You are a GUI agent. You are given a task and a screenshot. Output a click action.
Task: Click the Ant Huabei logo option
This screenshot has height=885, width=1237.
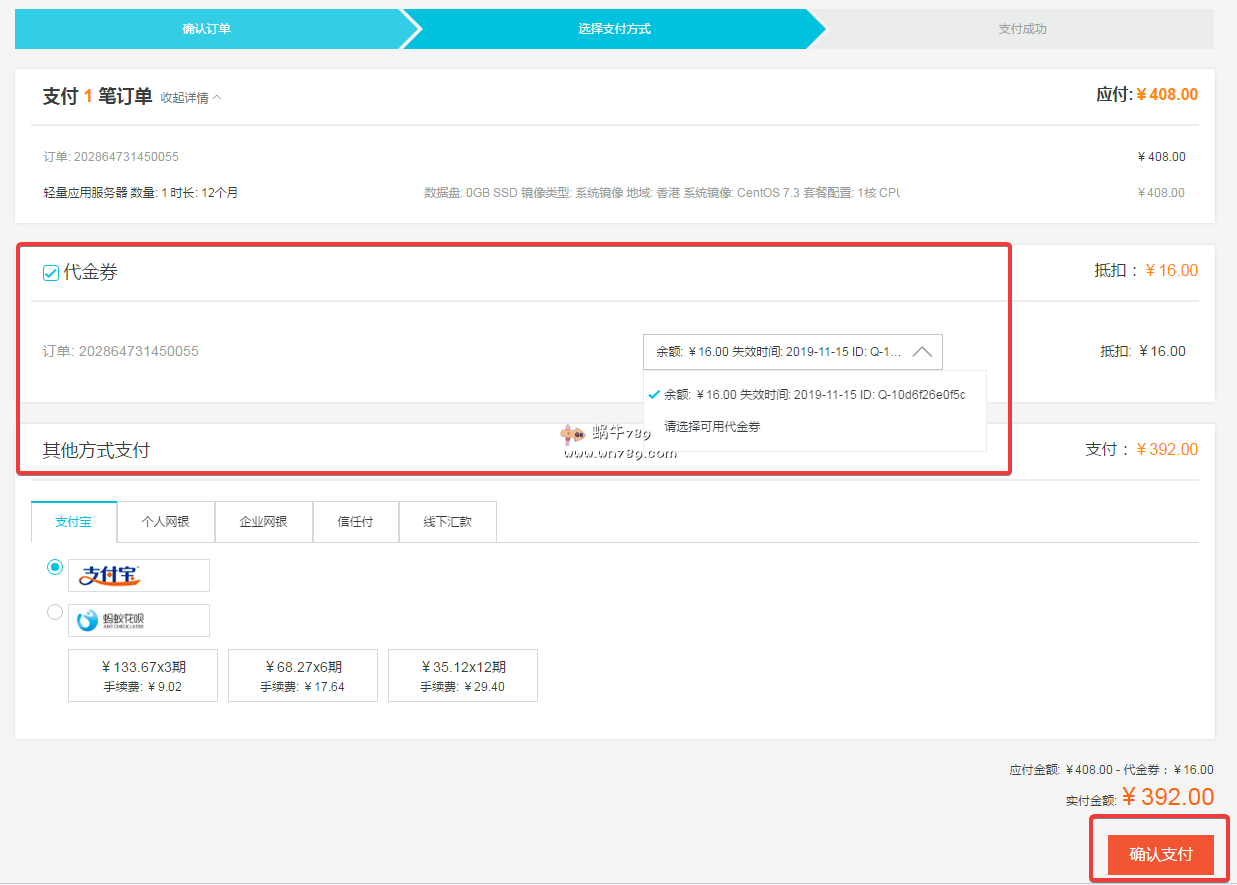[x=138, y=620]
